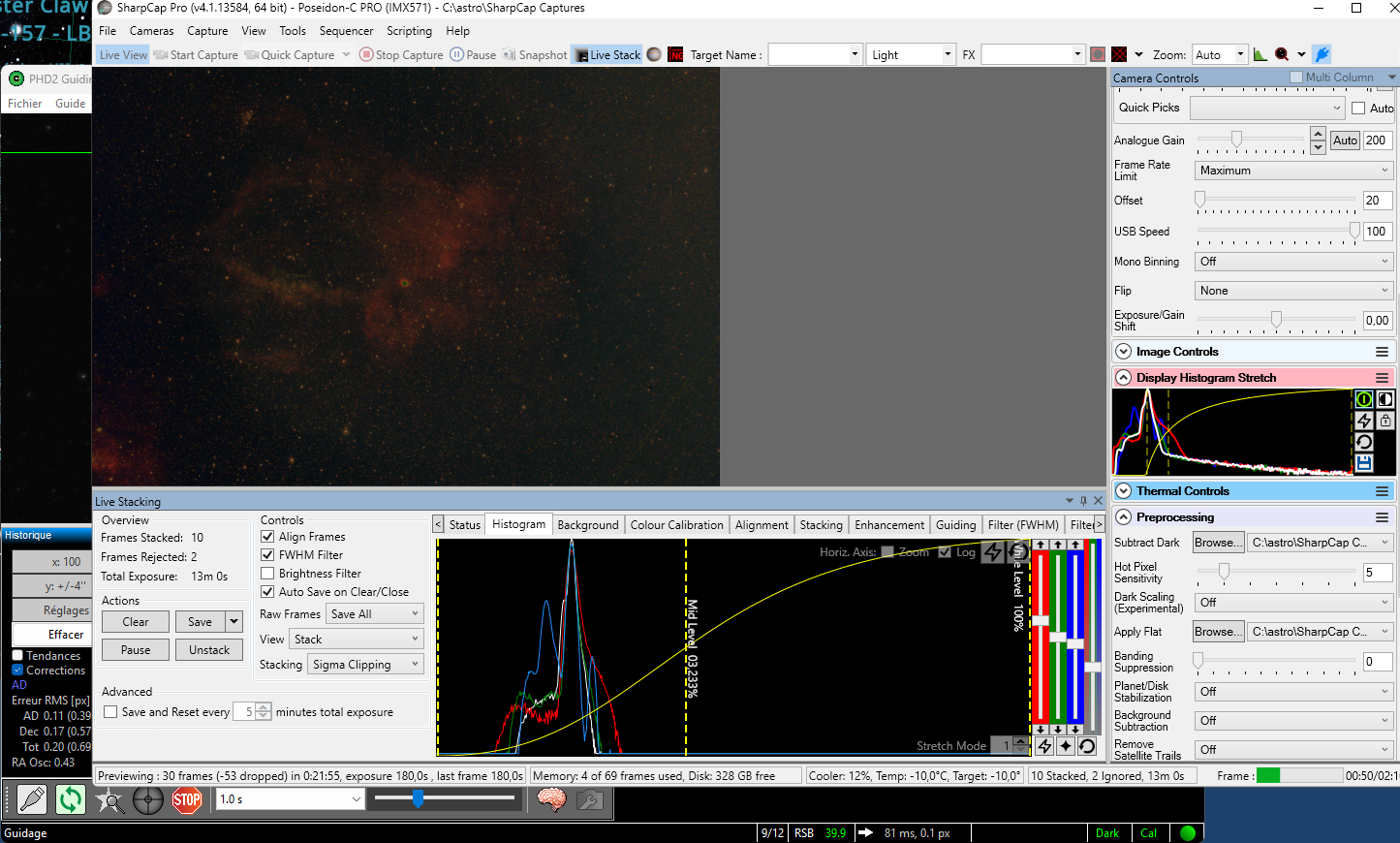This screenshot has height=843, width=1400.
Task: Open the Scripting menu
Action: 409,31
